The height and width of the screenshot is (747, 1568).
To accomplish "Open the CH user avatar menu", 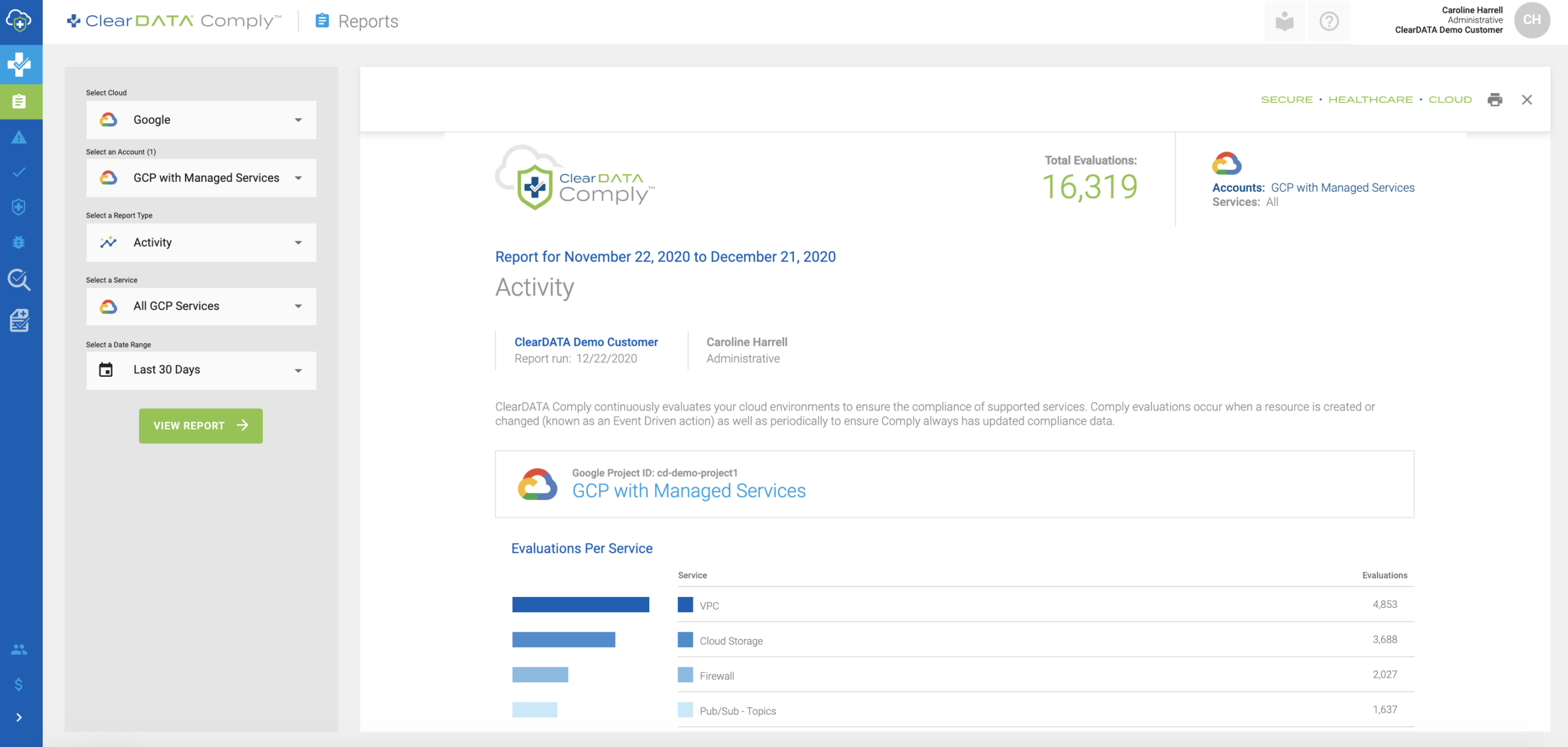I will 1532,20.
